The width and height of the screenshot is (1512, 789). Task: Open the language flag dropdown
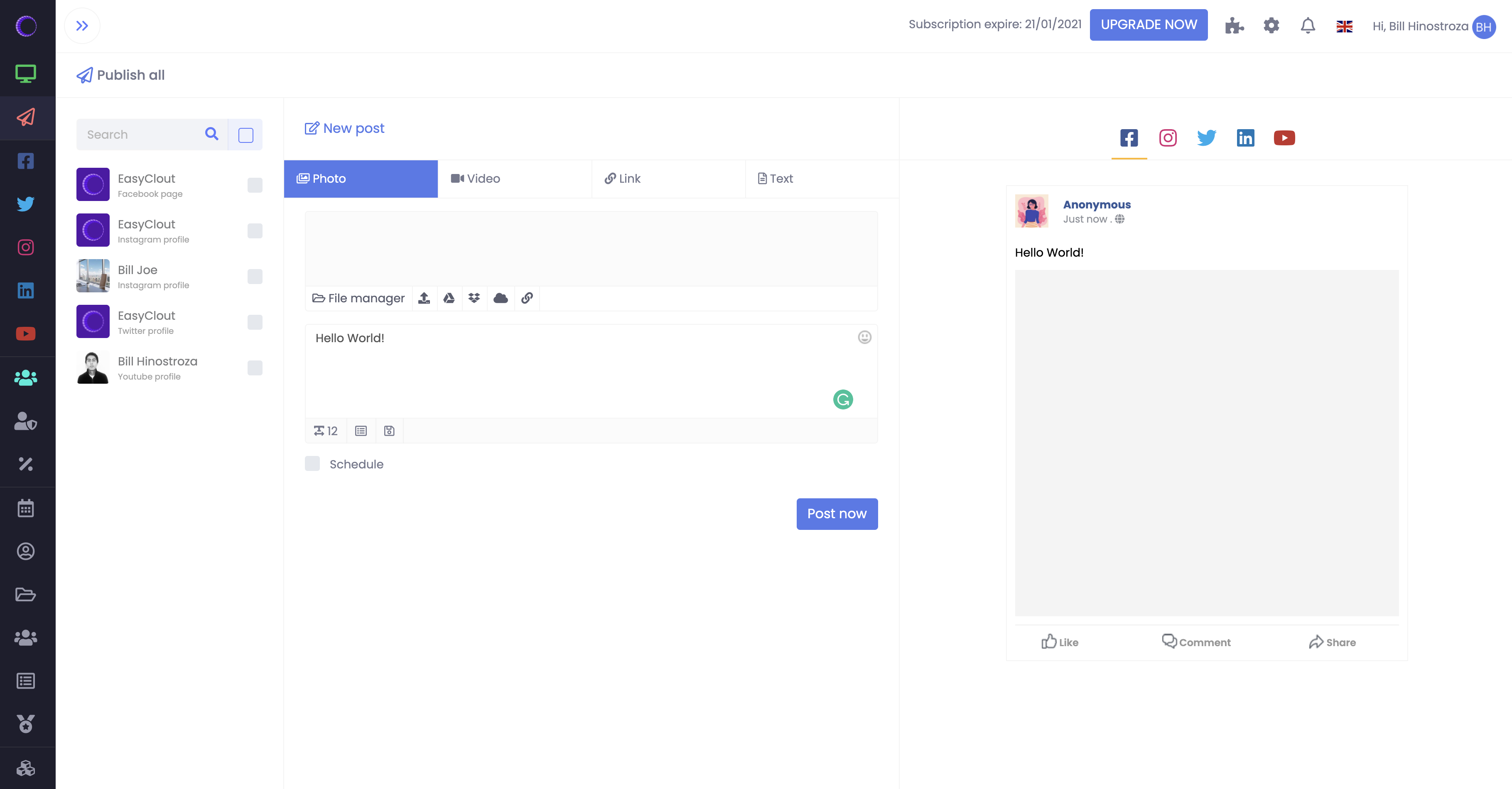1344,27
